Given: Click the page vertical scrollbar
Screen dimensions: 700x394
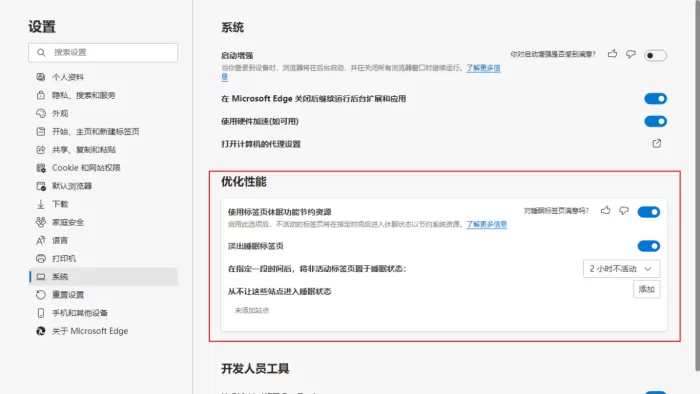Looking at the screenshot, I should pos(697,186).
